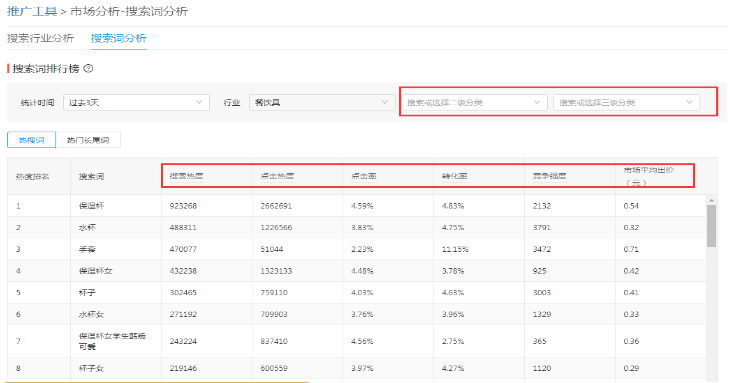The image size is (731, 383).
Task: Switch to the 搜索行业分析 tab
Action: tap(40, 38)
